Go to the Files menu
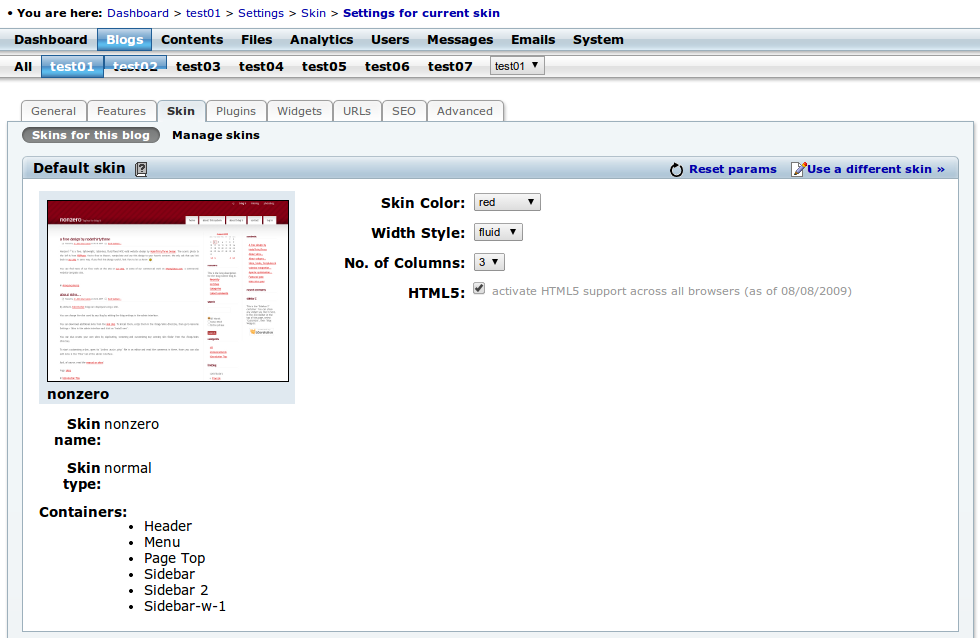 (256, 39)
